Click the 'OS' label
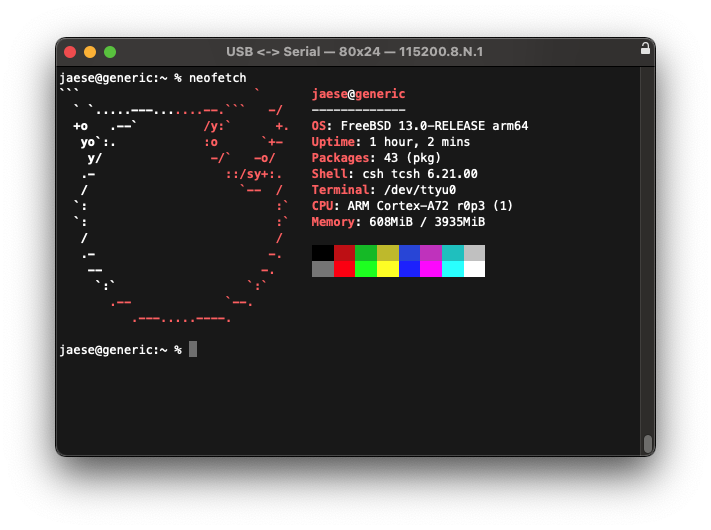The width and height of the screenshot is (711, 530). click(x=319, y=126)
